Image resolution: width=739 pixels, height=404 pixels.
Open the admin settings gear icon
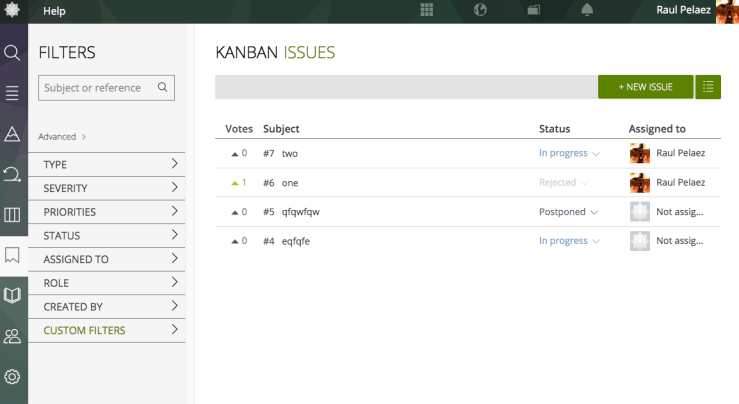13,376
